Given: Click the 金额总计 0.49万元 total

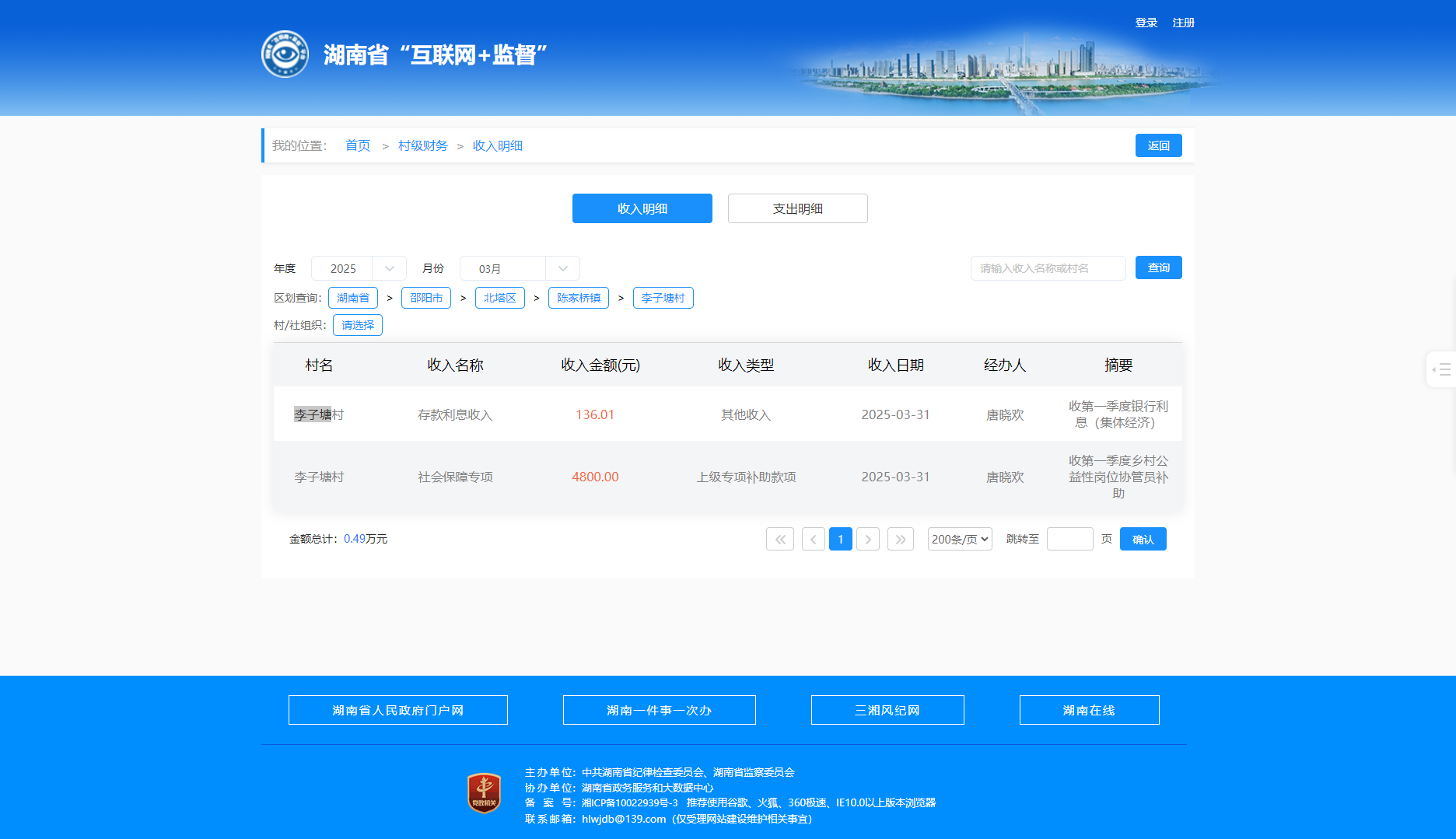Looking at the screenshot, I should pos(338,539).
